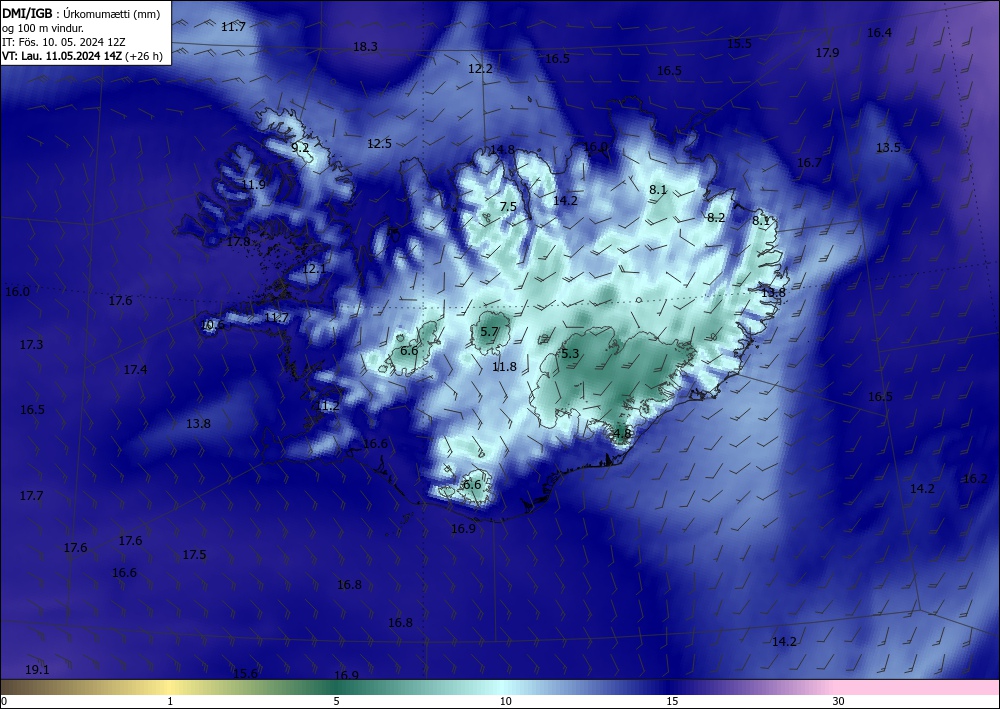Image resolution: width=1000 pixels, height=709 pixels.
Task: Click the 16.7 value label
Action: (x=809, y=163)
